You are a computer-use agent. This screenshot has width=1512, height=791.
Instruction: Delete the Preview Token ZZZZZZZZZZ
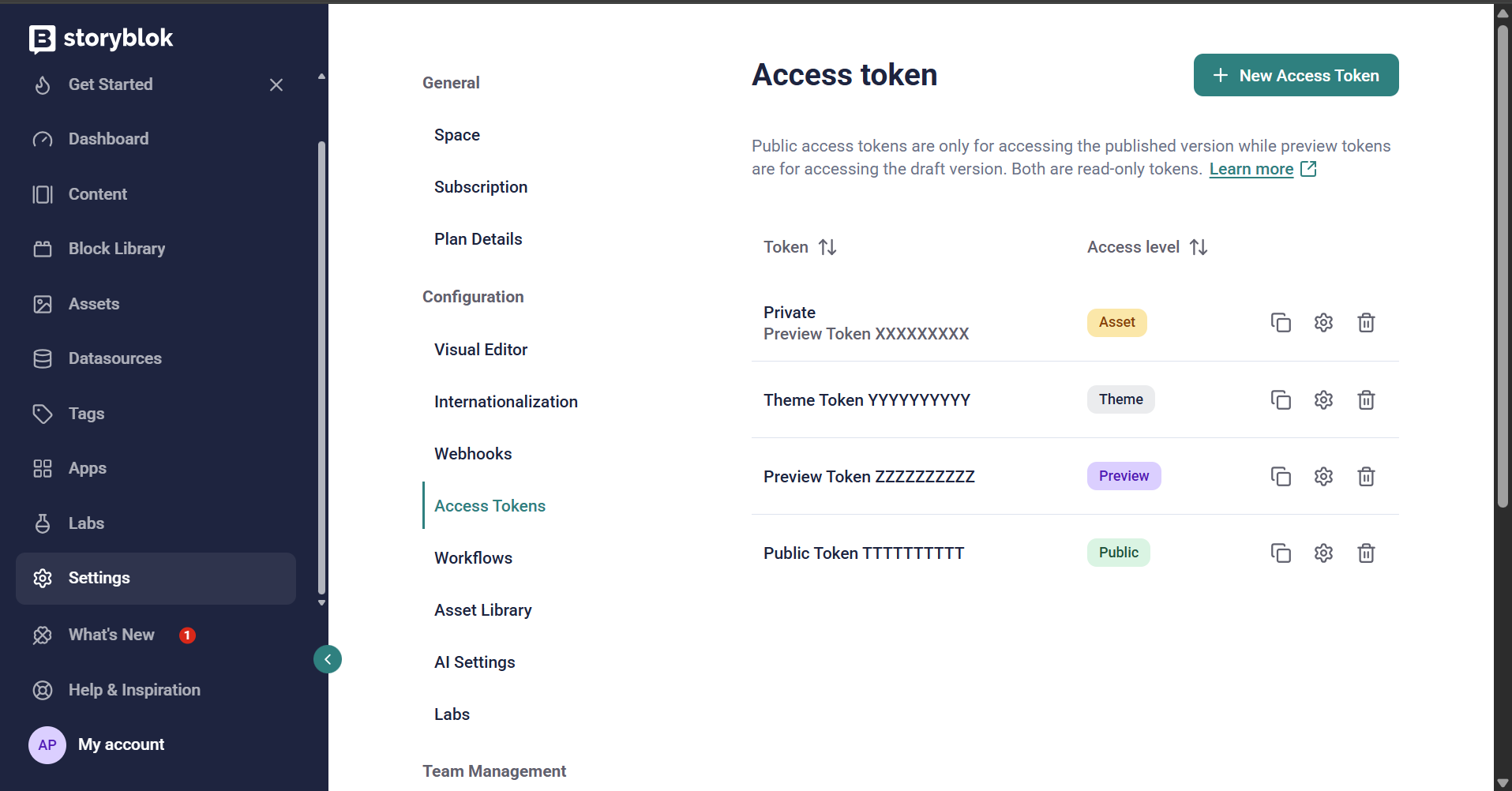(1366, 476)
